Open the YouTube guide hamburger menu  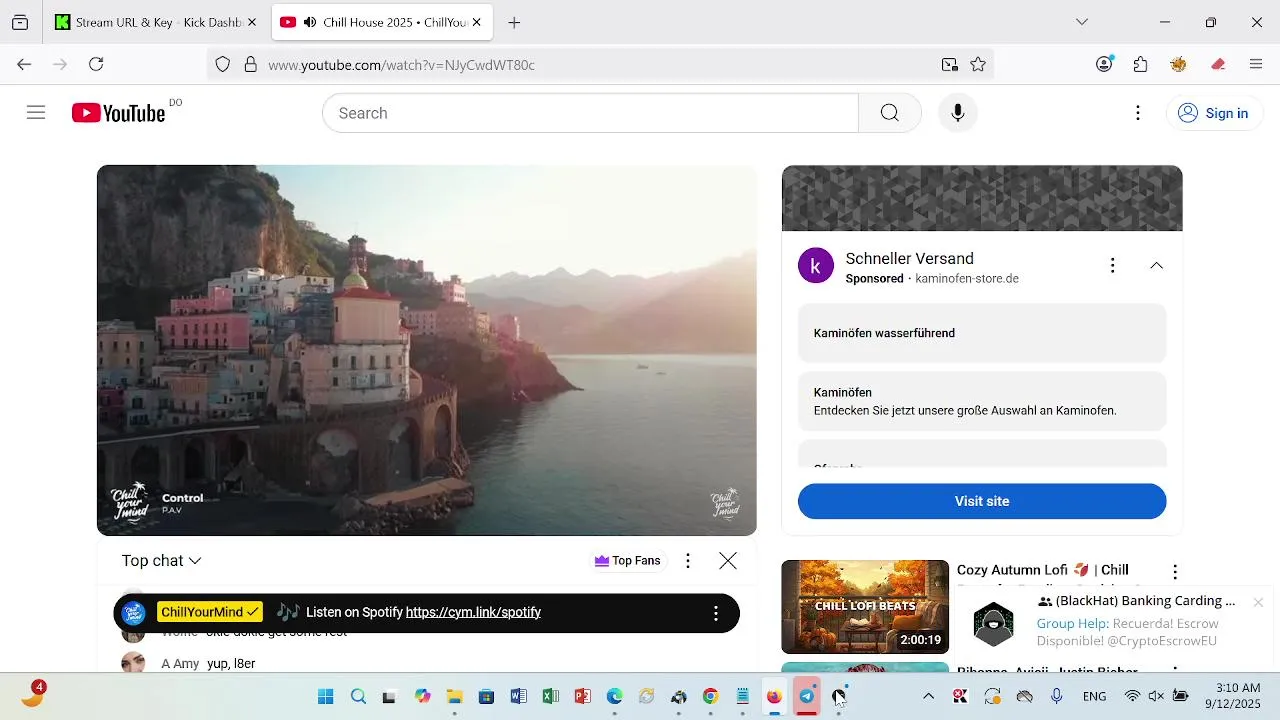(x=36, y=113)
